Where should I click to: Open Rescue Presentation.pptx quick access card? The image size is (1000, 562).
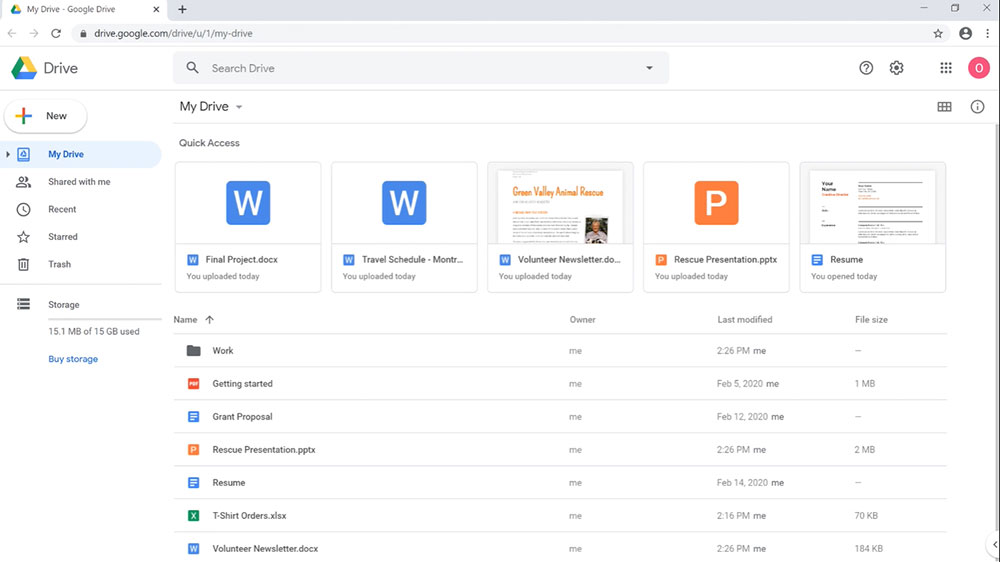click(716, 227)
